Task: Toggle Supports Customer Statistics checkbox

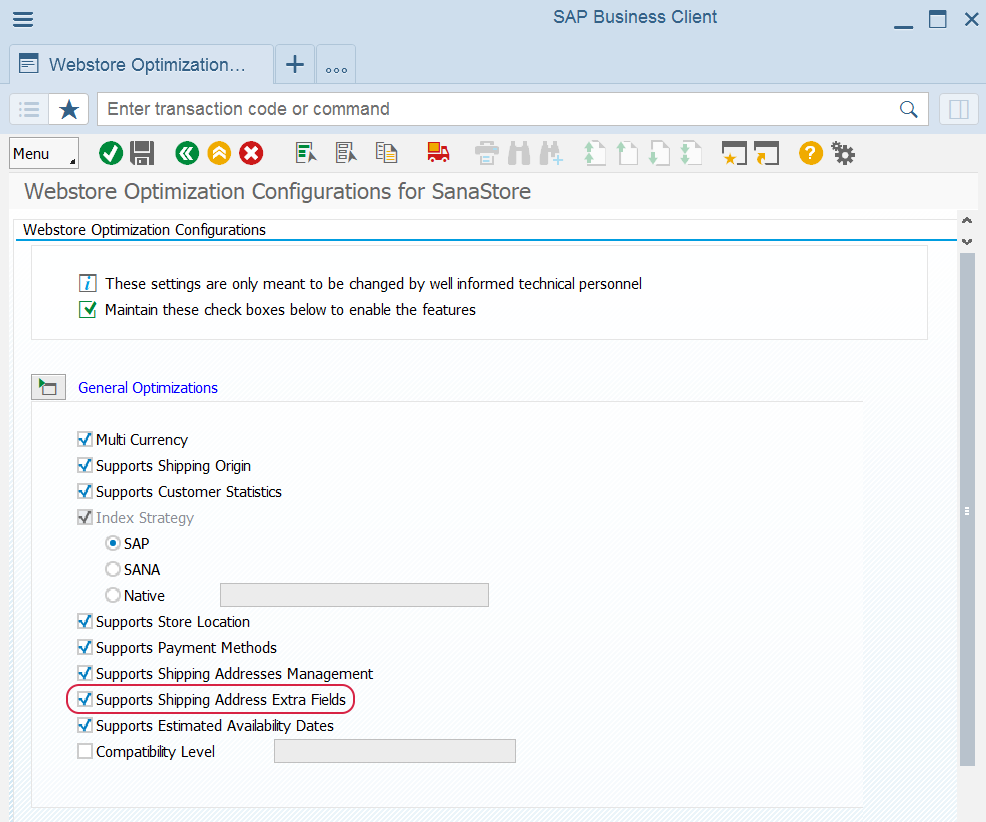Action: pos(84,491)
